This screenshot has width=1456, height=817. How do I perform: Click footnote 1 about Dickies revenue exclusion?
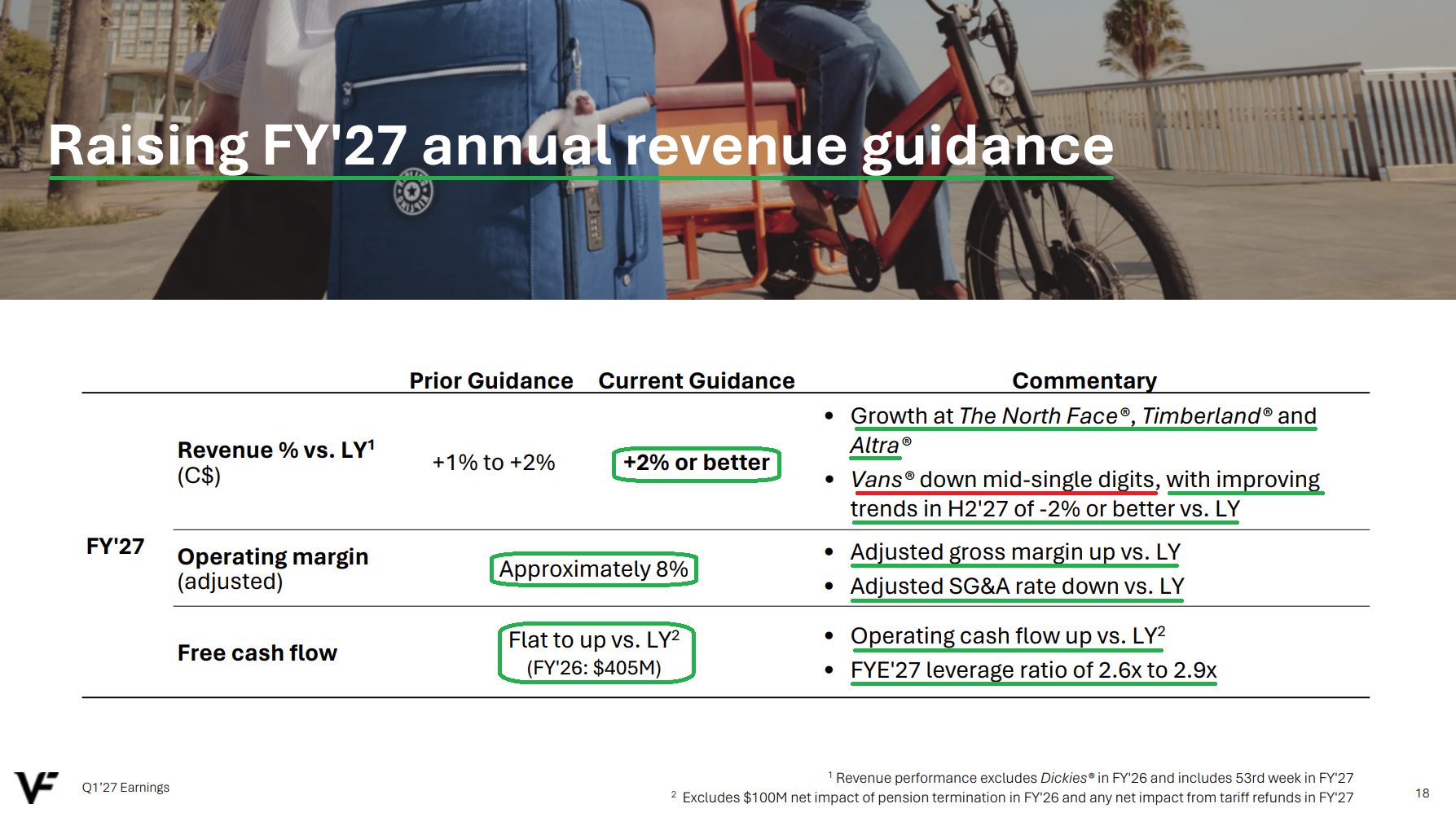click(1091, 778)
